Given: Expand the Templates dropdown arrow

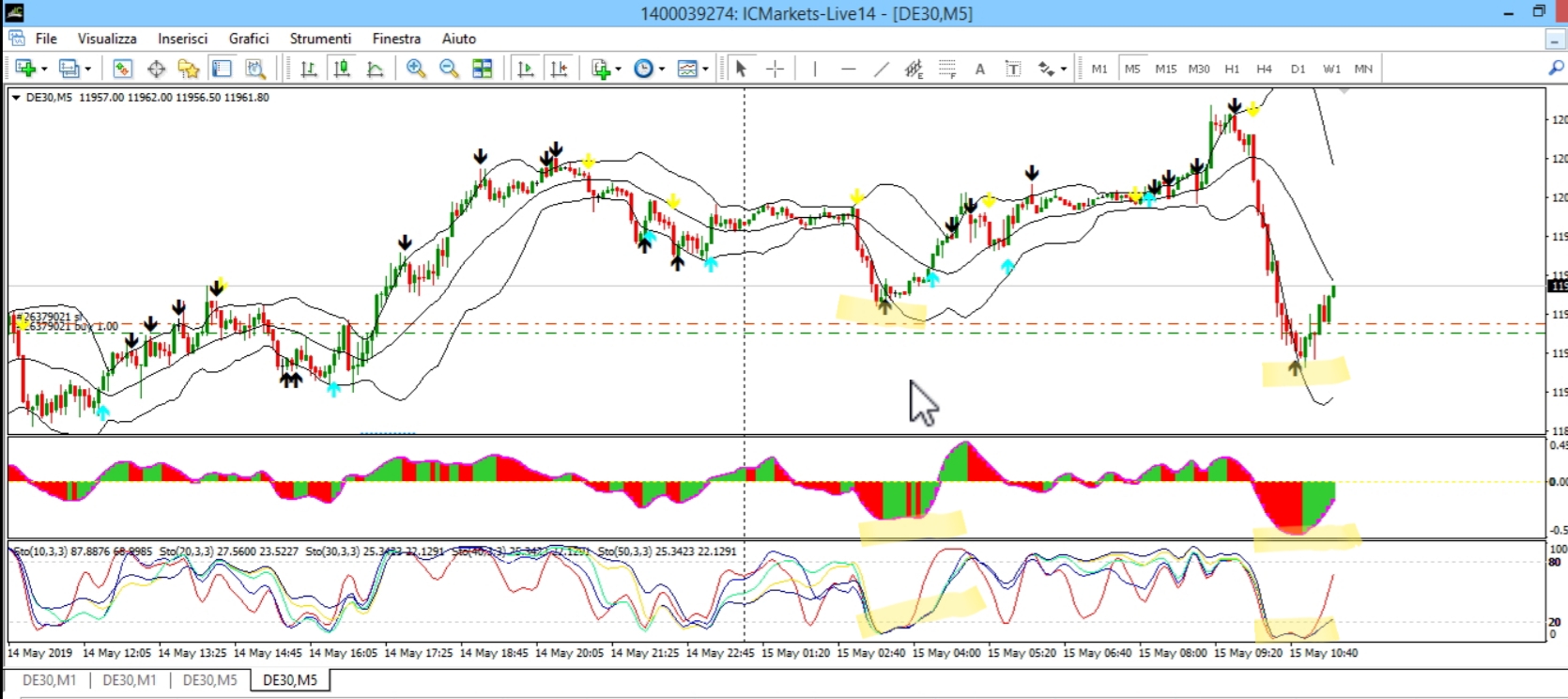Looking at the screenshot, I should tap(705, 69).
